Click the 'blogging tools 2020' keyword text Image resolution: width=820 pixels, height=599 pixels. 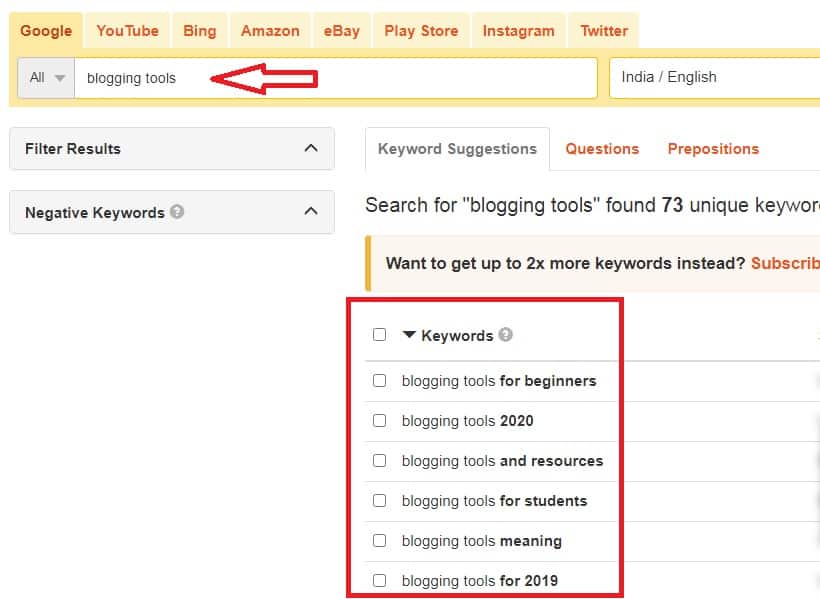pos(468,421)
